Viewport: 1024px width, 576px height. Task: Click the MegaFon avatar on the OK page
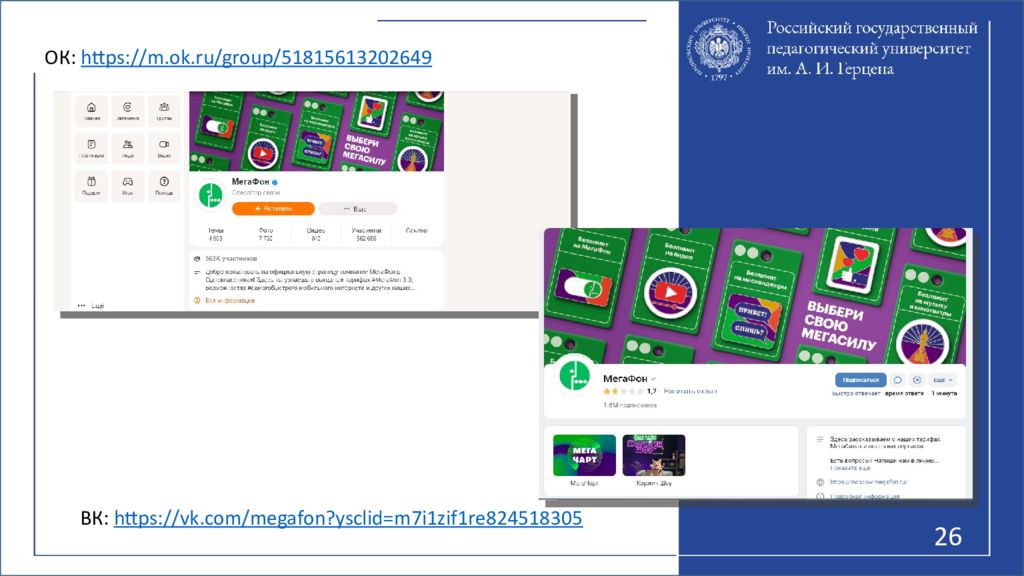click(210, 195)
